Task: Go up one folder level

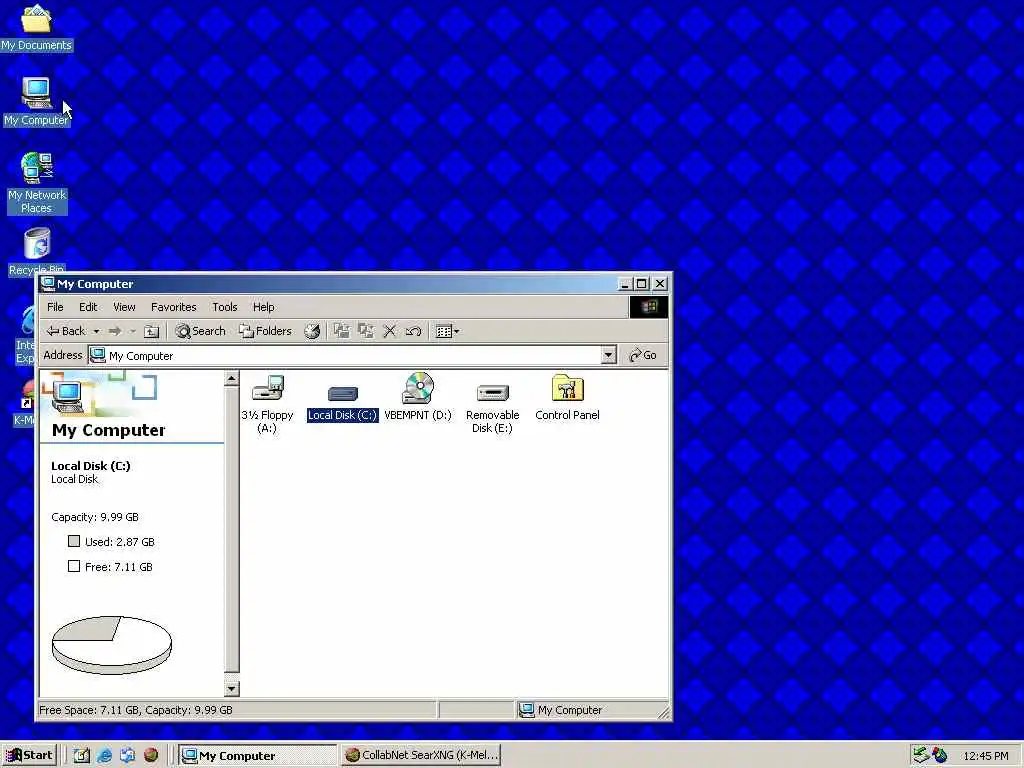Action: pos(152,331)
